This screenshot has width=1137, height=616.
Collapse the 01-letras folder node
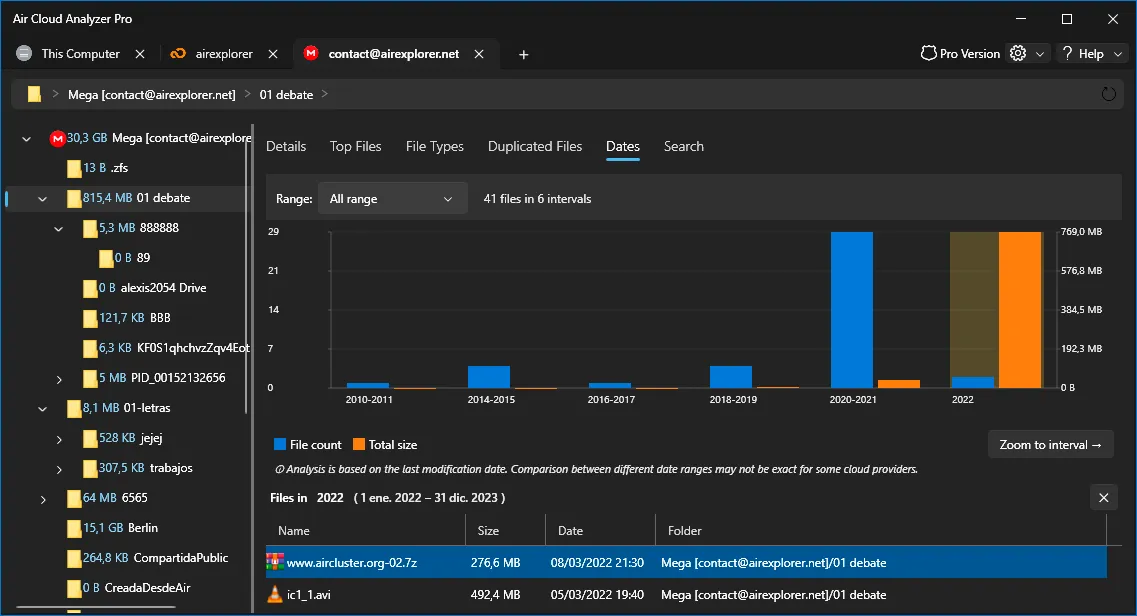click(x=42, y=409)
